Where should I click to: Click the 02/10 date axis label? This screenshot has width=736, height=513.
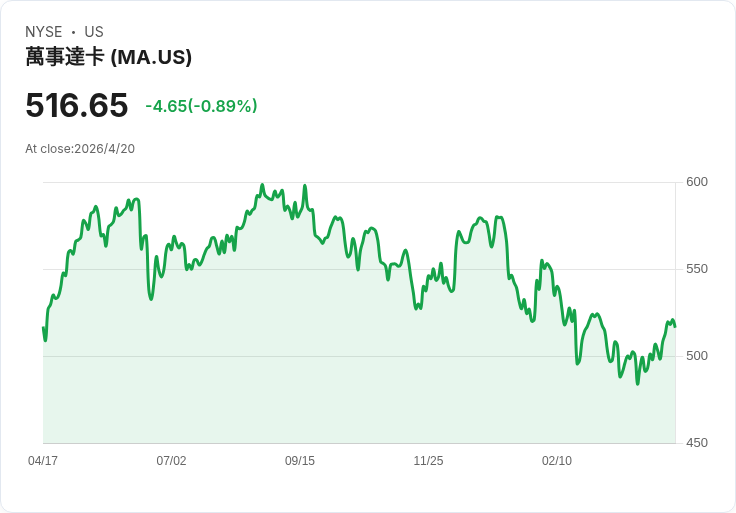pyautogui.click(x=557, y=460)
